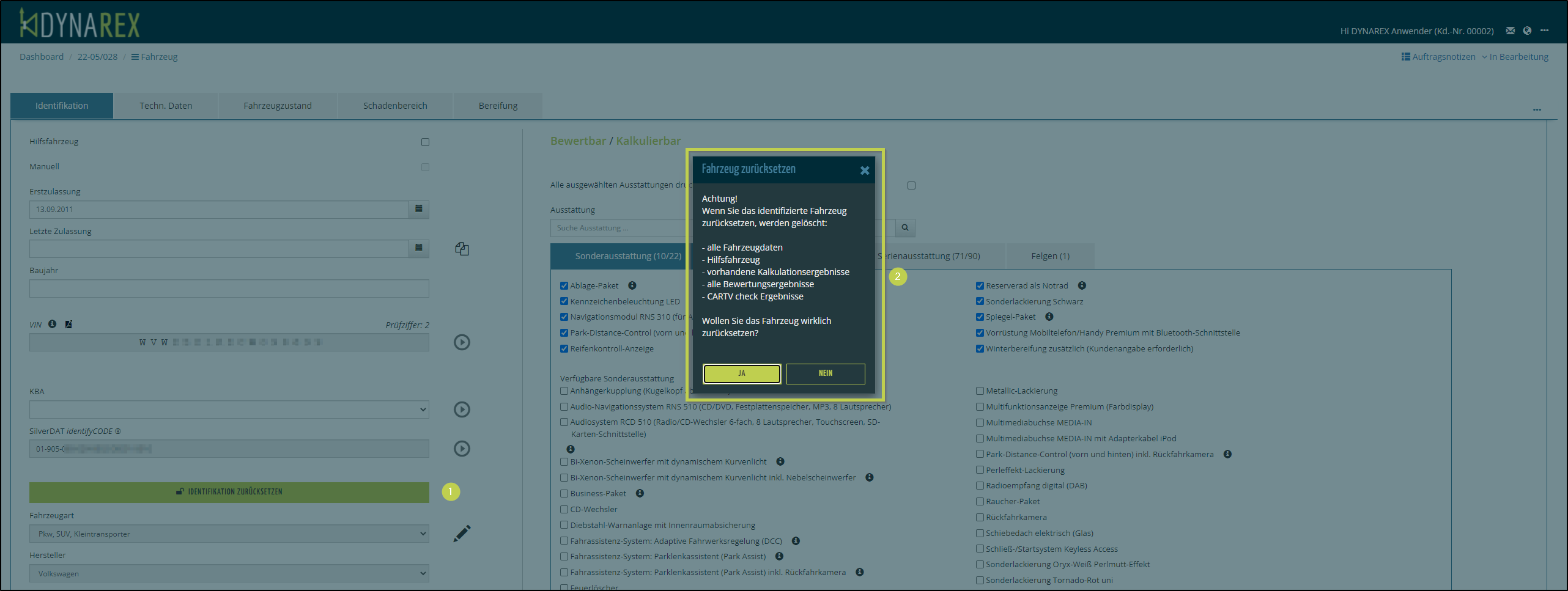Open the Felgen (1) tab
This screenshot has height=591, width=1568.
click(1050, 256)
